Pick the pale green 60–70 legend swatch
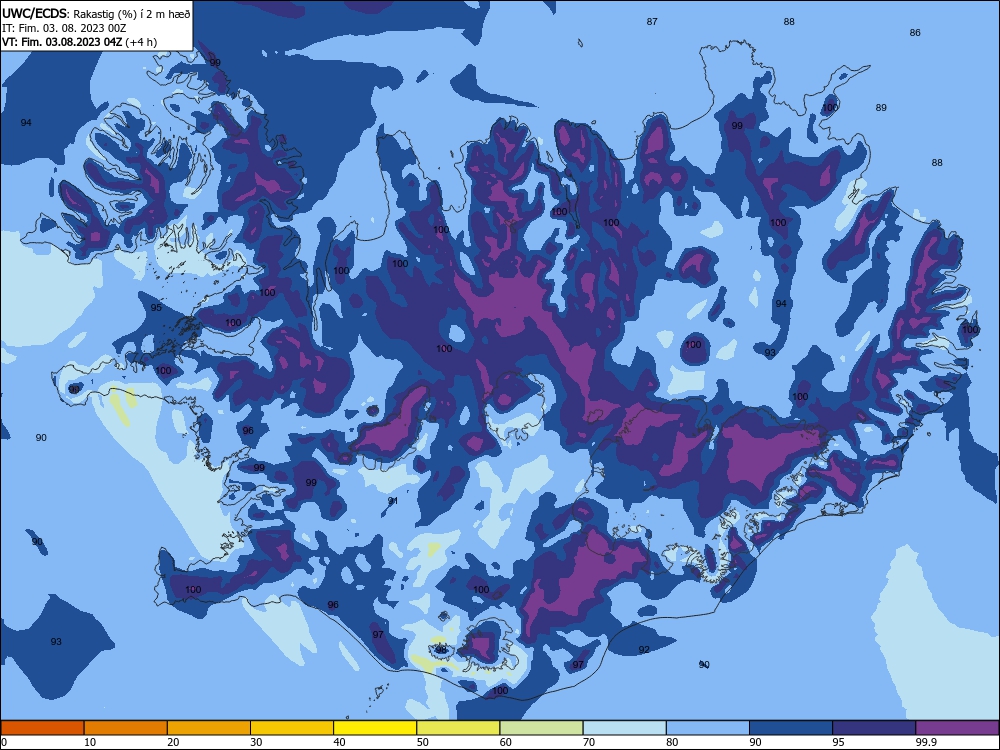 click(x=541, y=728)
